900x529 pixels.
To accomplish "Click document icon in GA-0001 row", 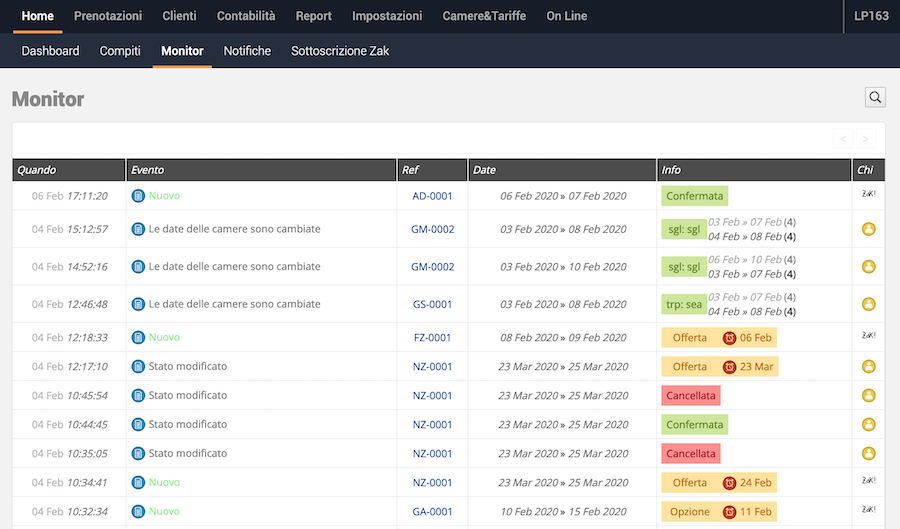I will [138, 511].
